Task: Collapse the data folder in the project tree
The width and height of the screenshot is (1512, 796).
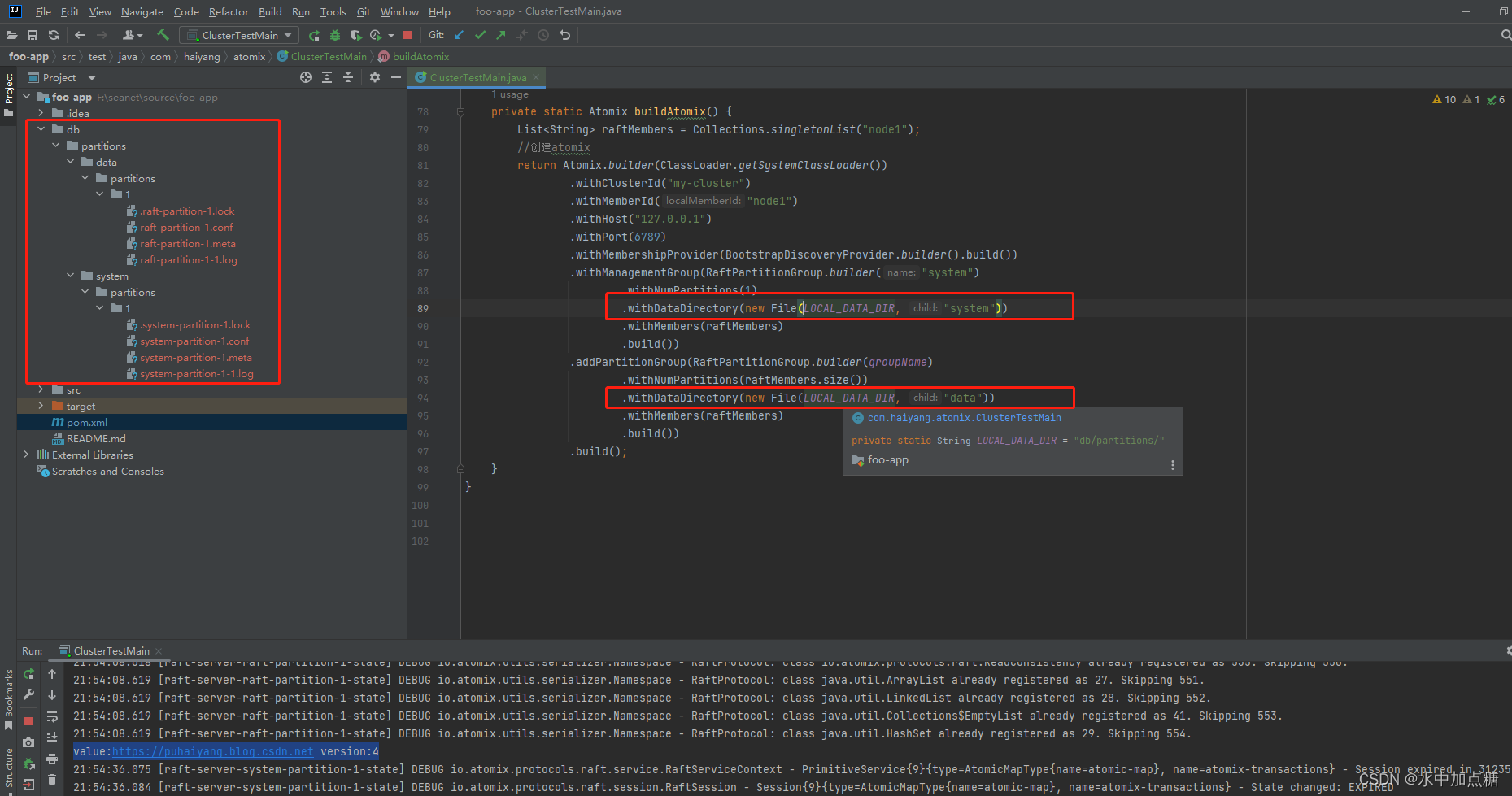Action: pos(71,162)
